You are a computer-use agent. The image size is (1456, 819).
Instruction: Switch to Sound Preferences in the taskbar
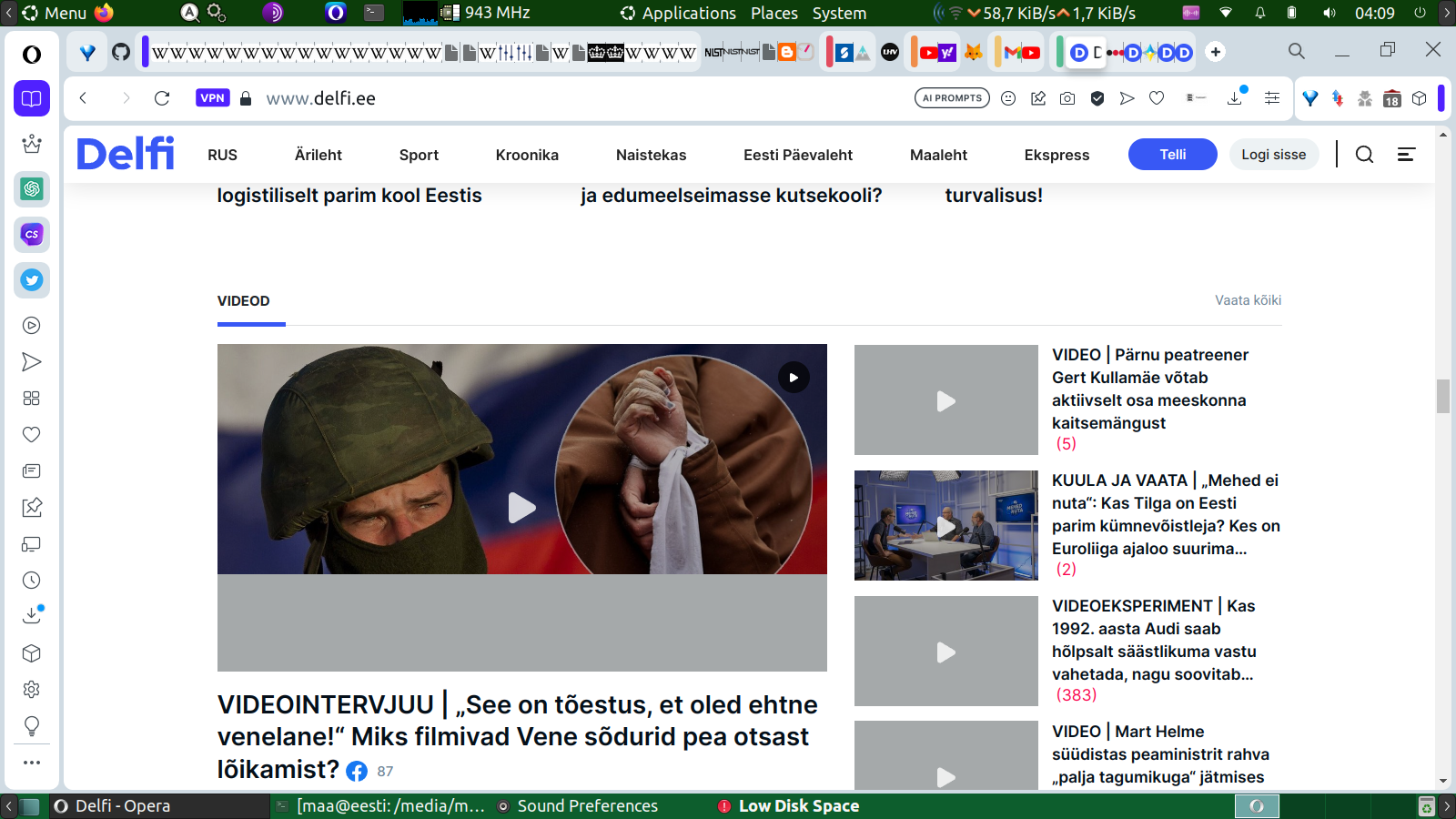click(577, 806)
